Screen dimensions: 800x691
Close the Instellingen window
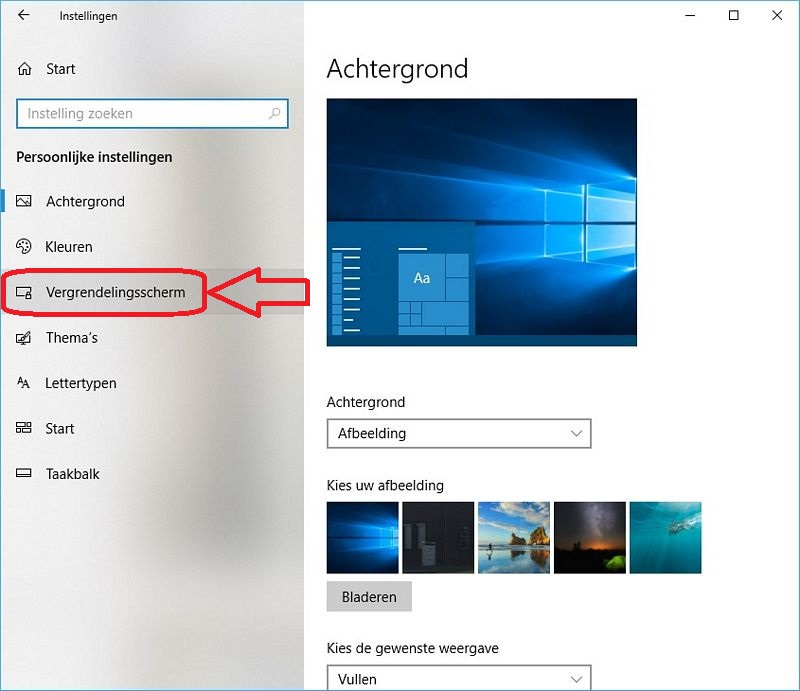(777, 15)
